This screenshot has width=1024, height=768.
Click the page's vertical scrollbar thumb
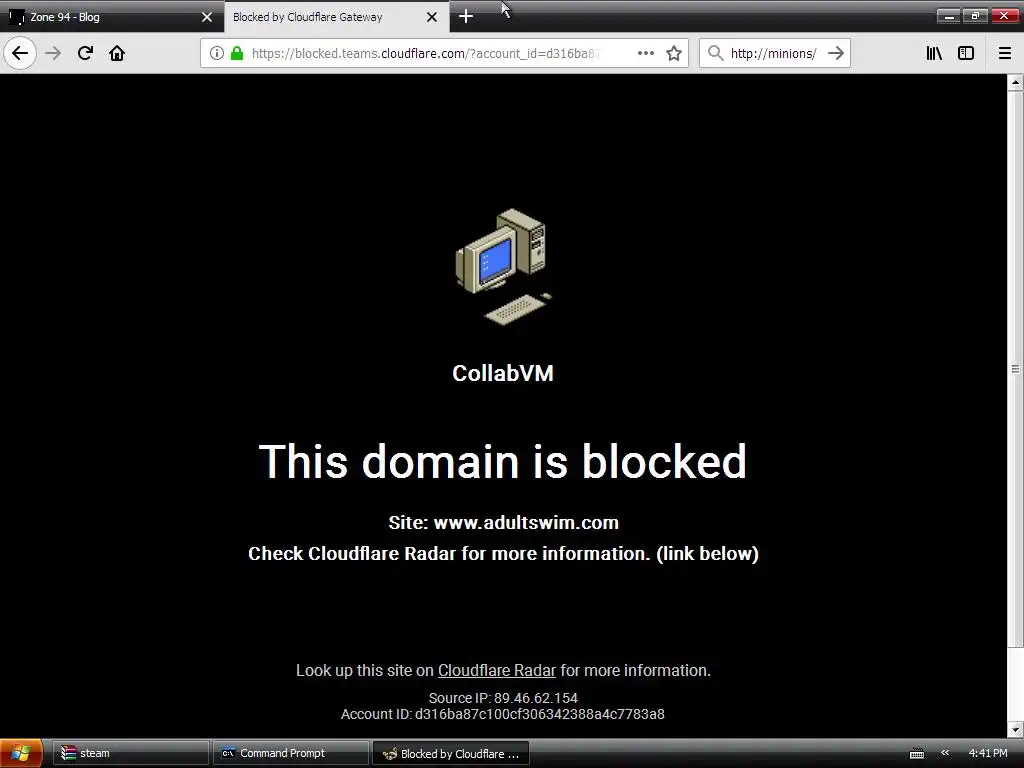(x=1015, y=369)
